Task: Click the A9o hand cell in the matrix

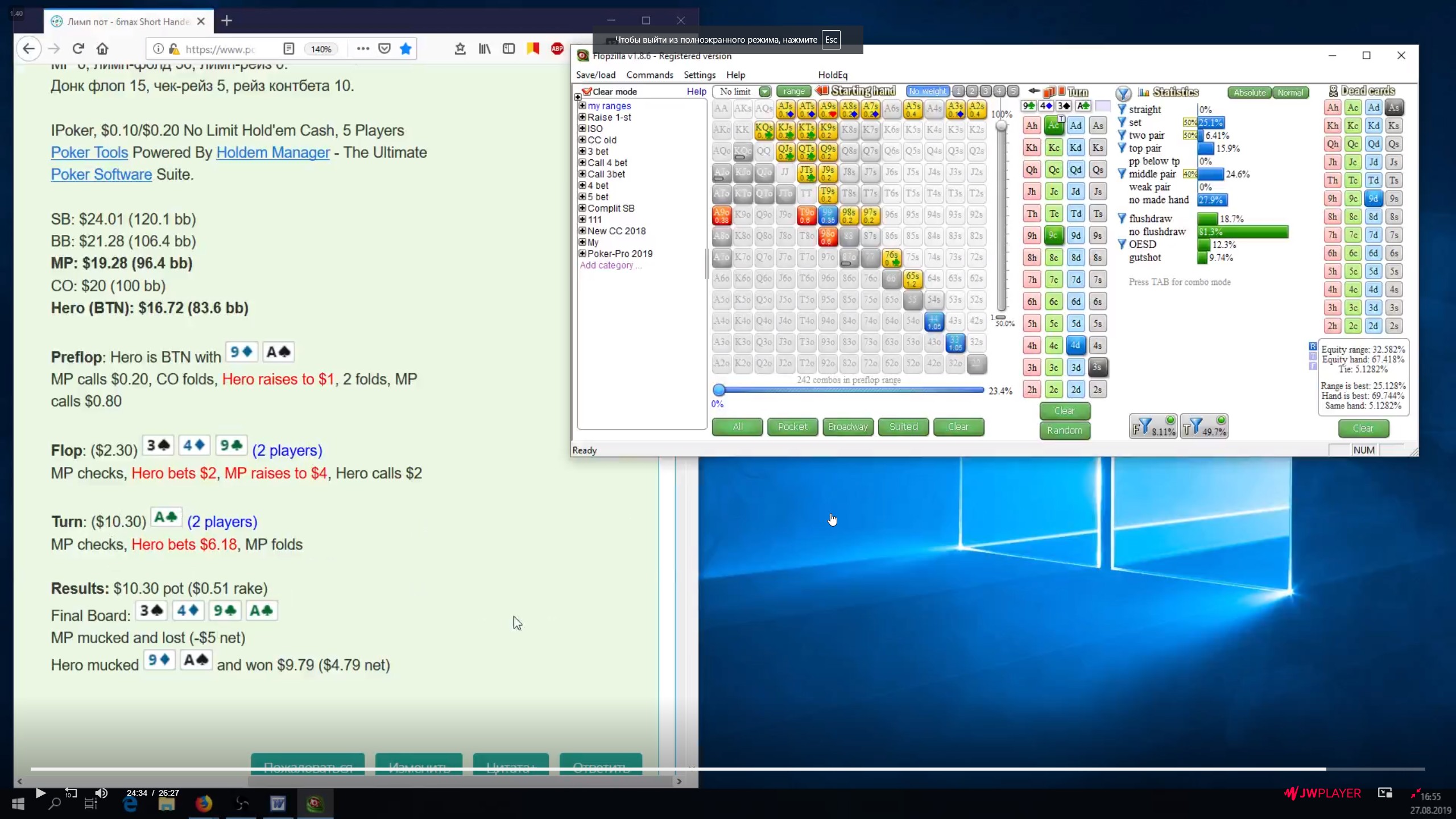Action: [721, 216]
